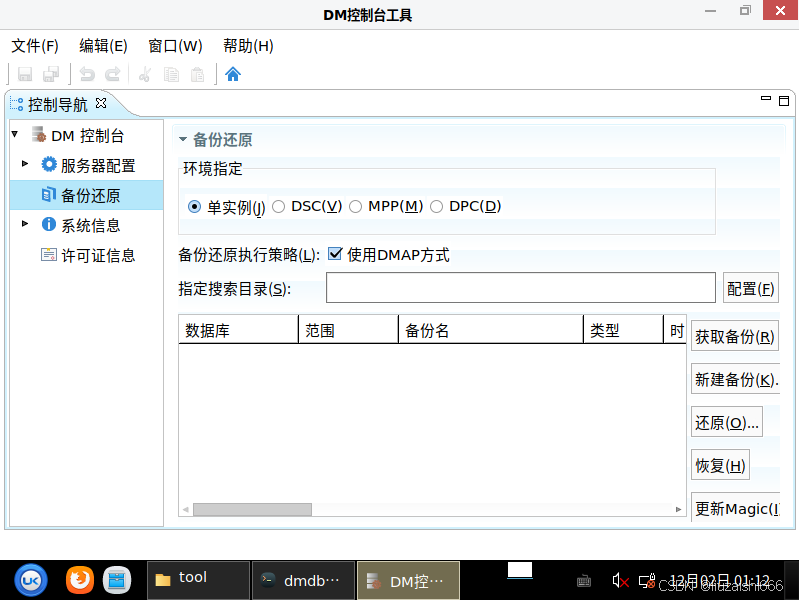Viewport: 799px width, 600px height.
Task: Expand the 系统信息 node arrow
Action: 25,223
